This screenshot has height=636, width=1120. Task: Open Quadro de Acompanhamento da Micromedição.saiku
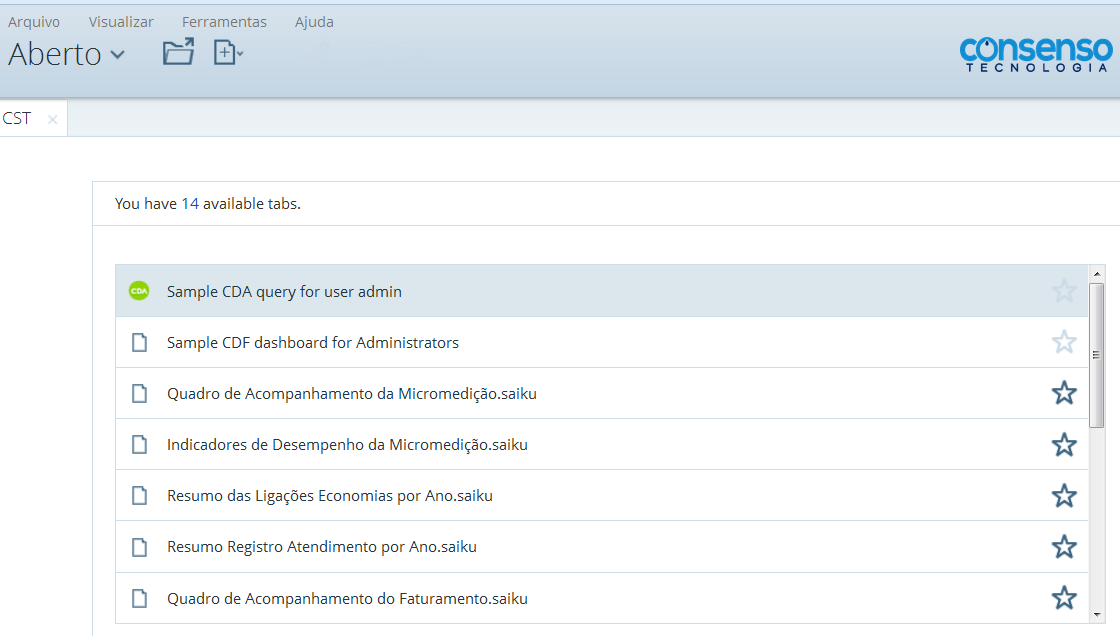tap(352, 393)
